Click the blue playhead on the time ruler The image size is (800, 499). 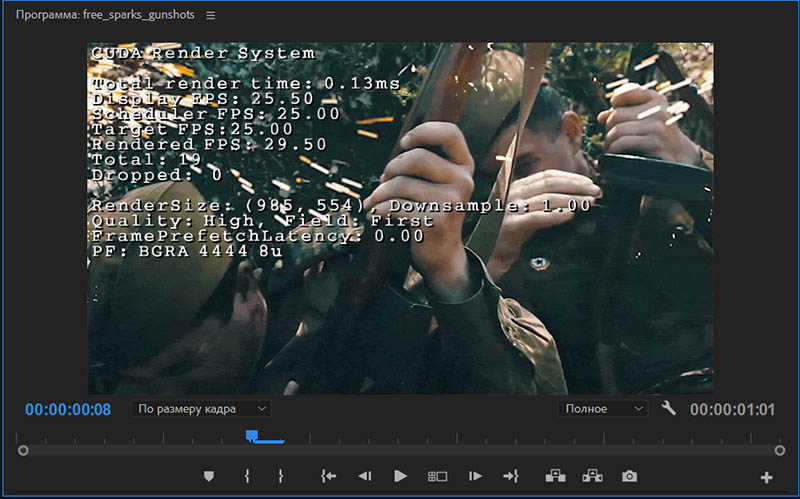(x=252, y=435)
